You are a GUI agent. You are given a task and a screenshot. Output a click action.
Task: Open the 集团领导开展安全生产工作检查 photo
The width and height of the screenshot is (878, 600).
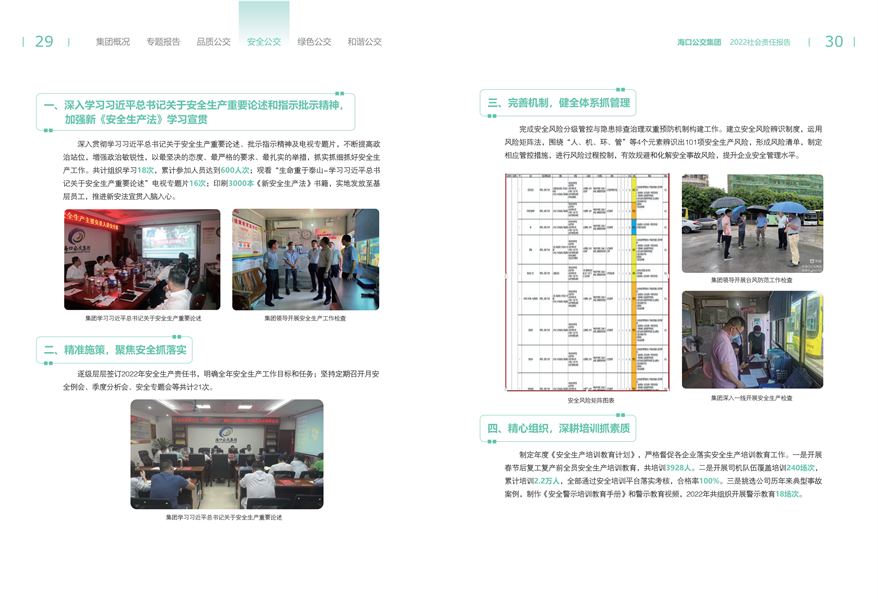tap(305, 260)
